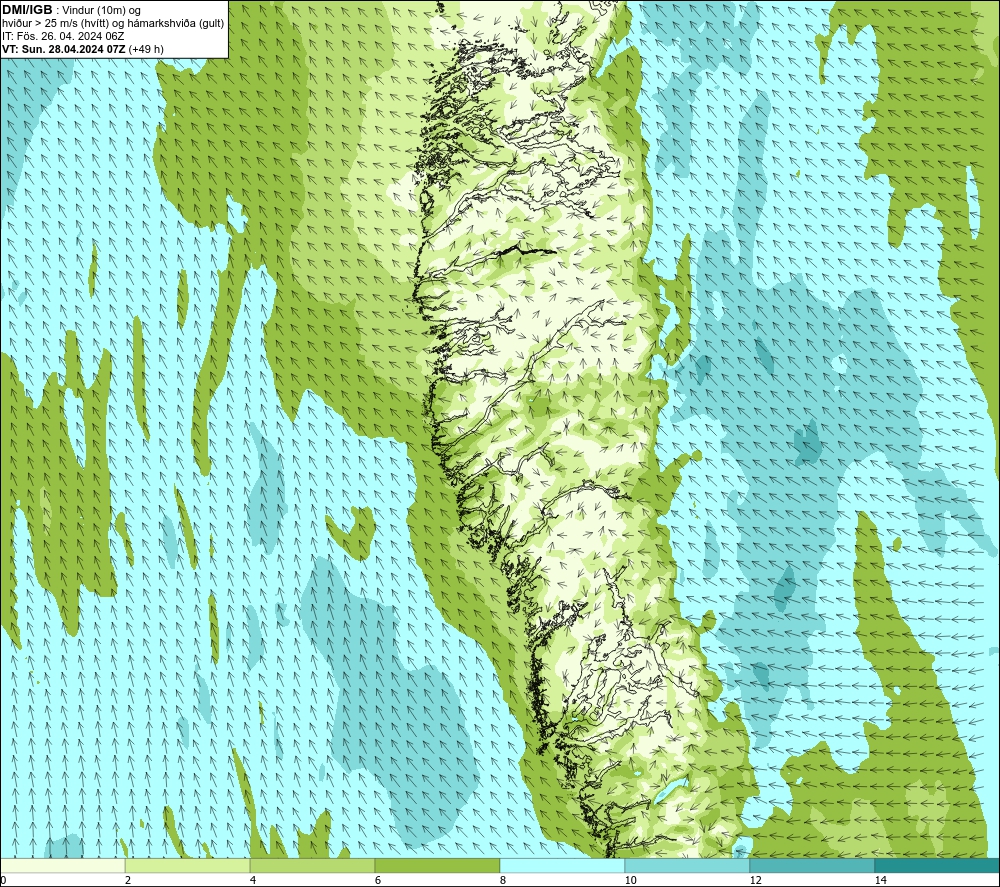The image size is (1000, 887).
Task: Click the 6–8 m/s olive green color swatch
Action: tap(438, 866)
